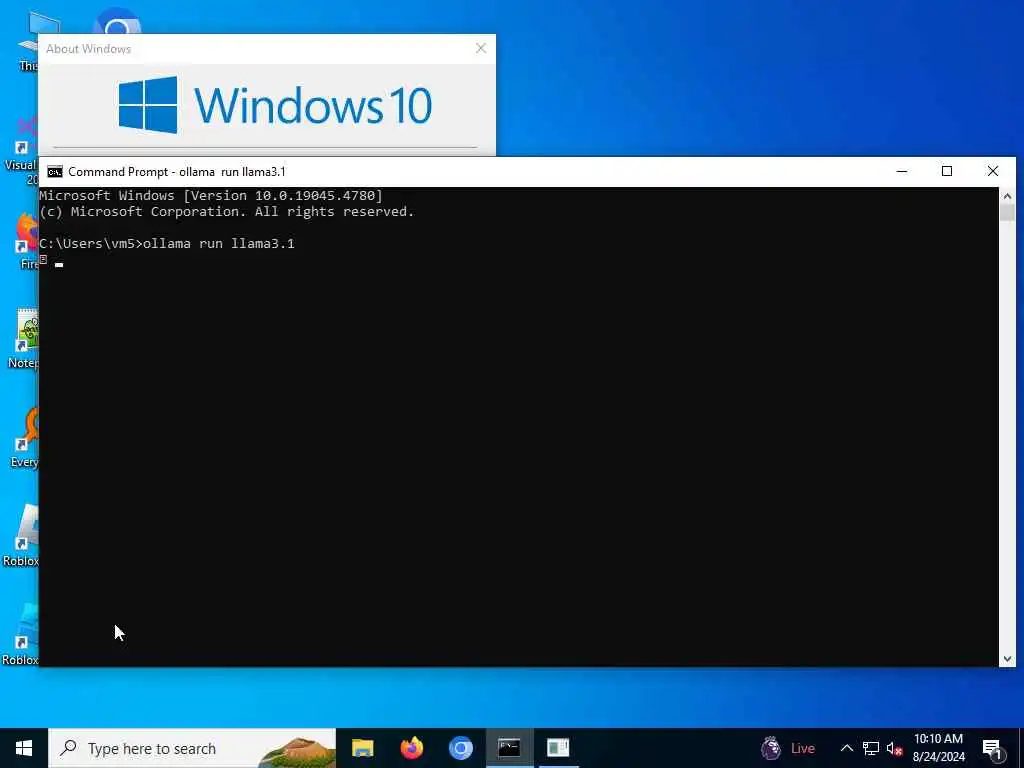Click the scrollbar up arrow in Command Prompt
Viewport: 1024px width, 768px height.
(x=1007, y=196)
